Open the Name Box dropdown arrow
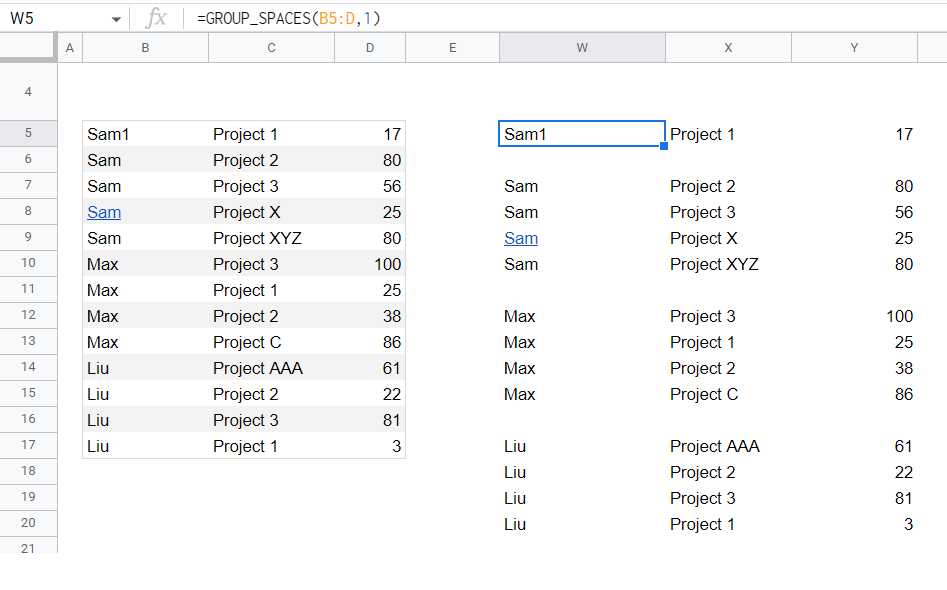 pos(117,17)
